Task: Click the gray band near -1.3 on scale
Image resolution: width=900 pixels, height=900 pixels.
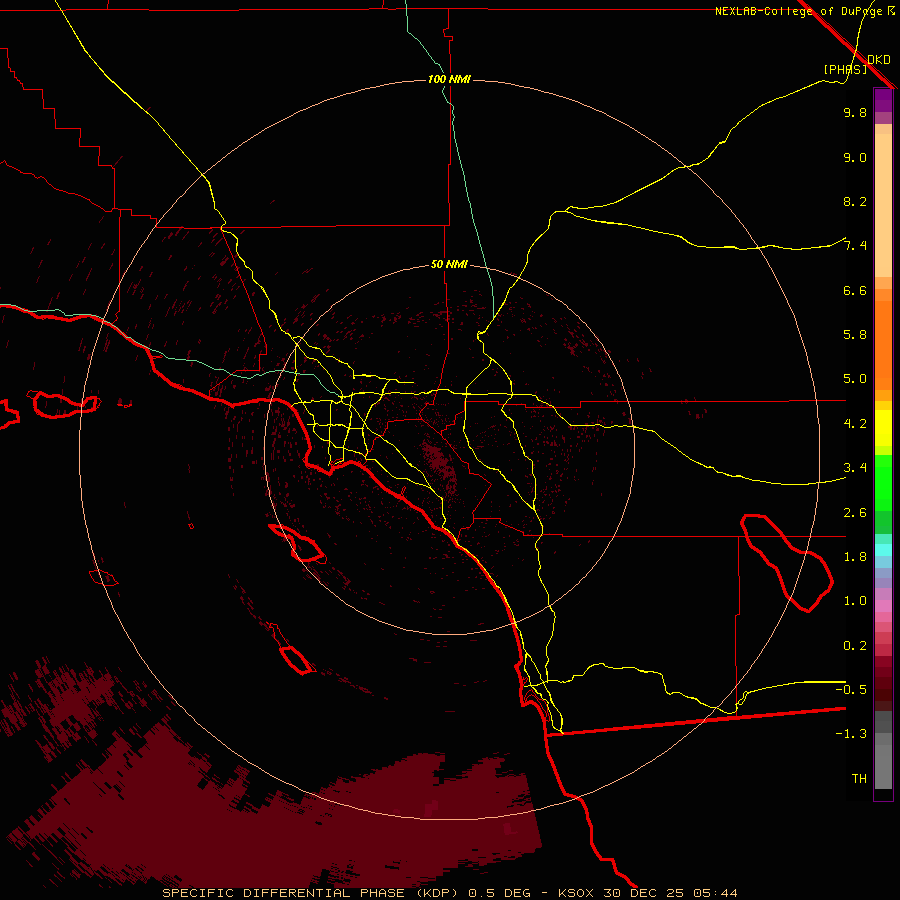Action: click(883, 735)
